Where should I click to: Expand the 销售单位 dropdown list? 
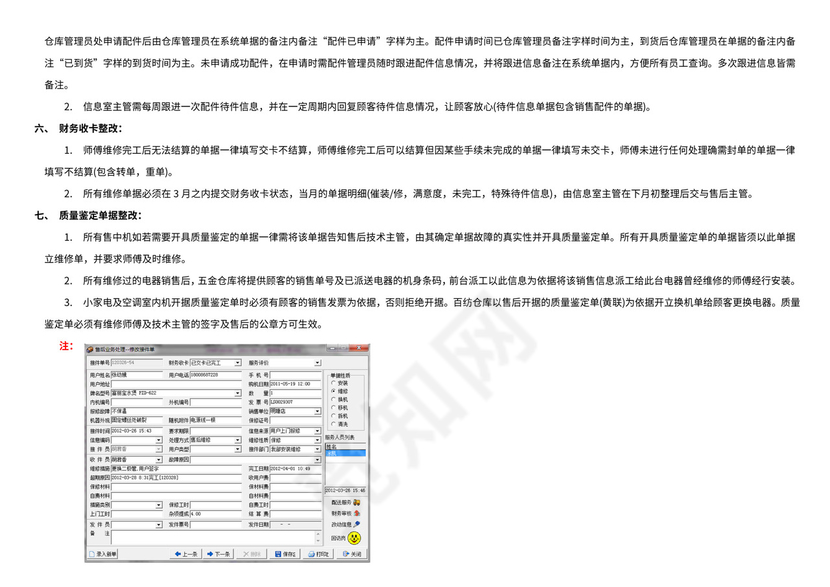point(316,410)
